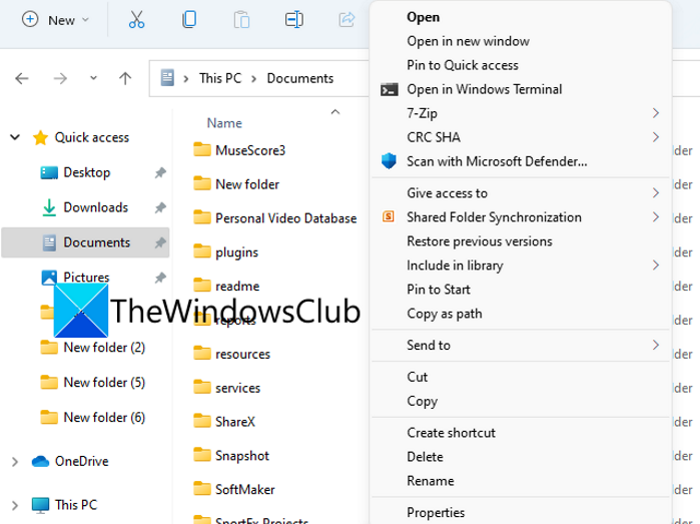Open the New item dropdown
Viewport: 700px width, 524px height.
point(56,20)
